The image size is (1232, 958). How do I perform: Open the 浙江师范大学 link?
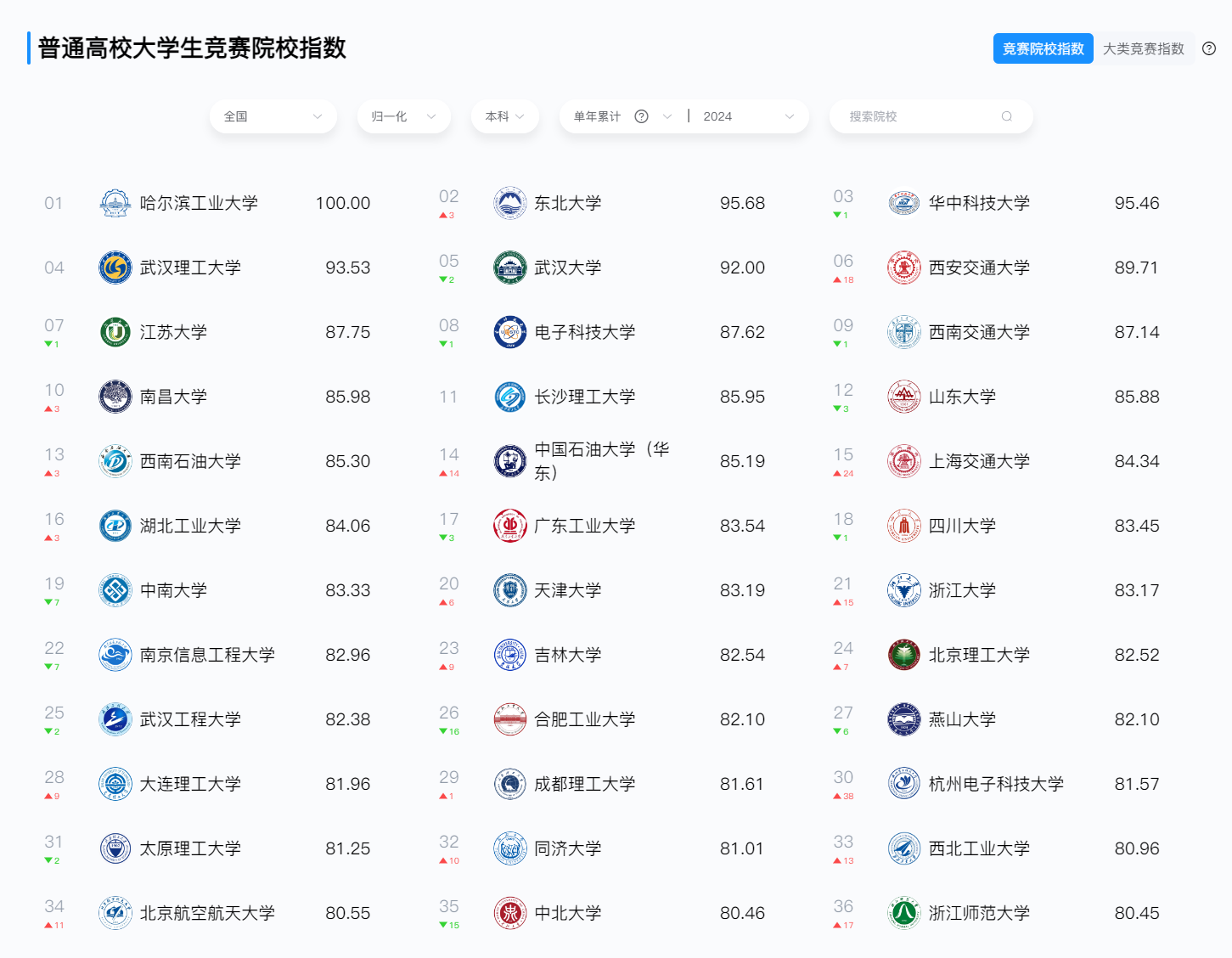(x=979, y=913)
